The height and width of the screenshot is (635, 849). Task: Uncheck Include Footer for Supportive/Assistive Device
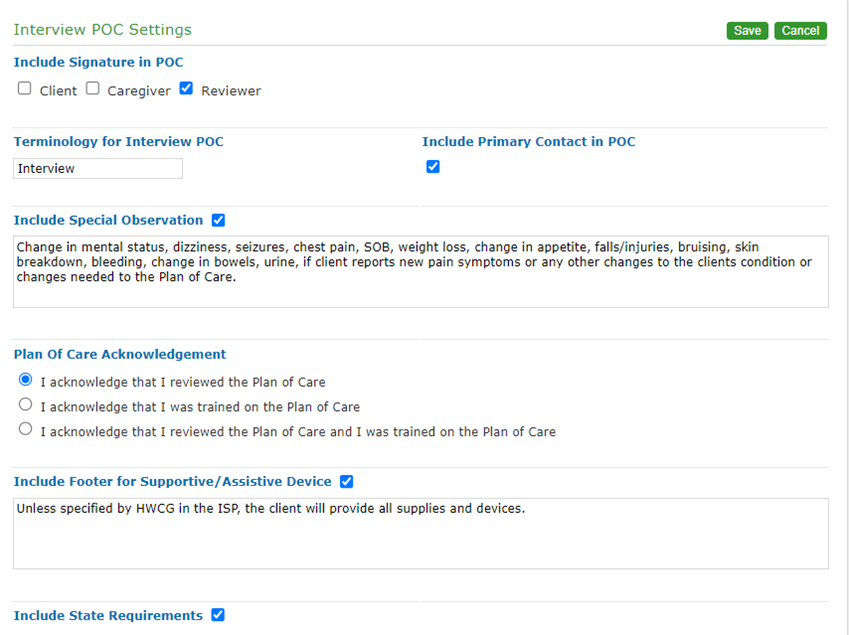[347, 481]
